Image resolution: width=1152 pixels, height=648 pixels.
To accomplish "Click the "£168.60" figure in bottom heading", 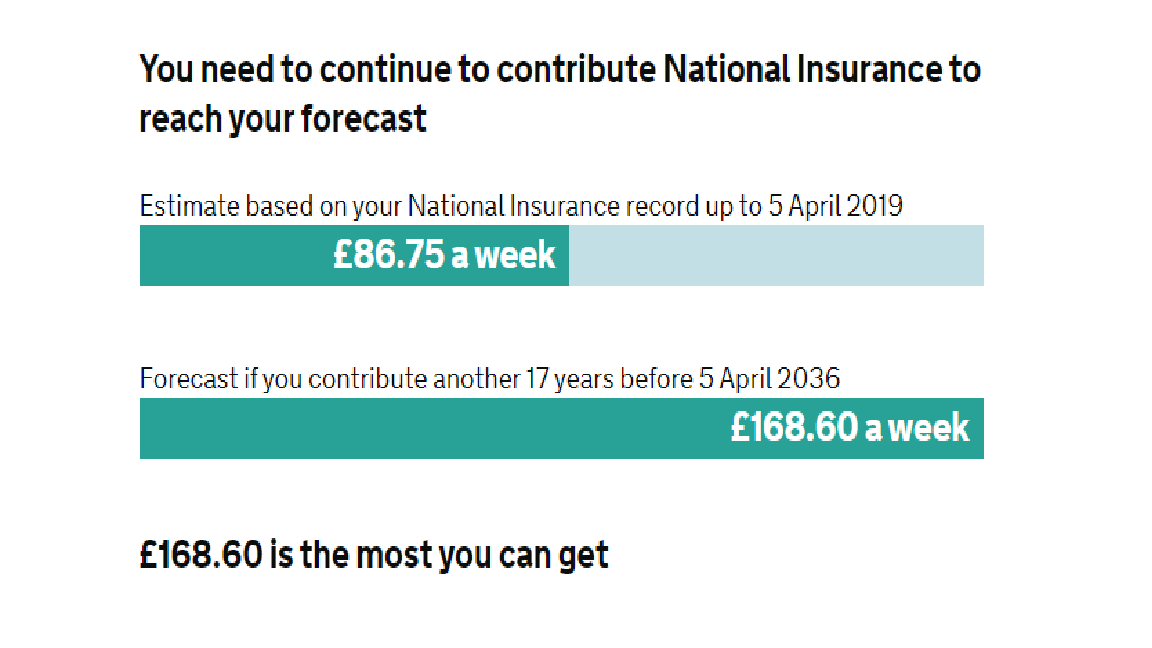I will pyautogui.click(x=201, y=555).
